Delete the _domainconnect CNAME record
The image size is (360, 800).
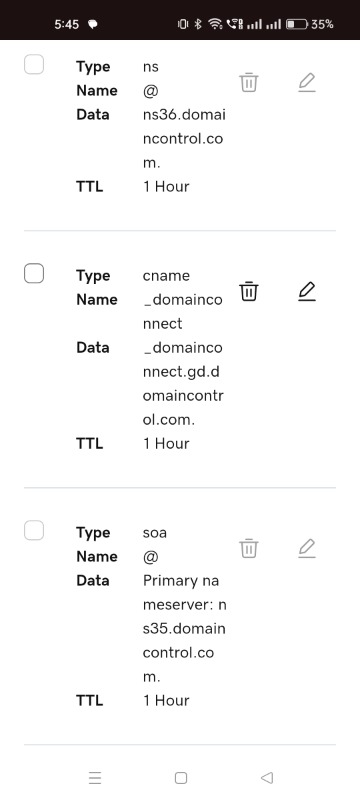click(x=249, y=291)
